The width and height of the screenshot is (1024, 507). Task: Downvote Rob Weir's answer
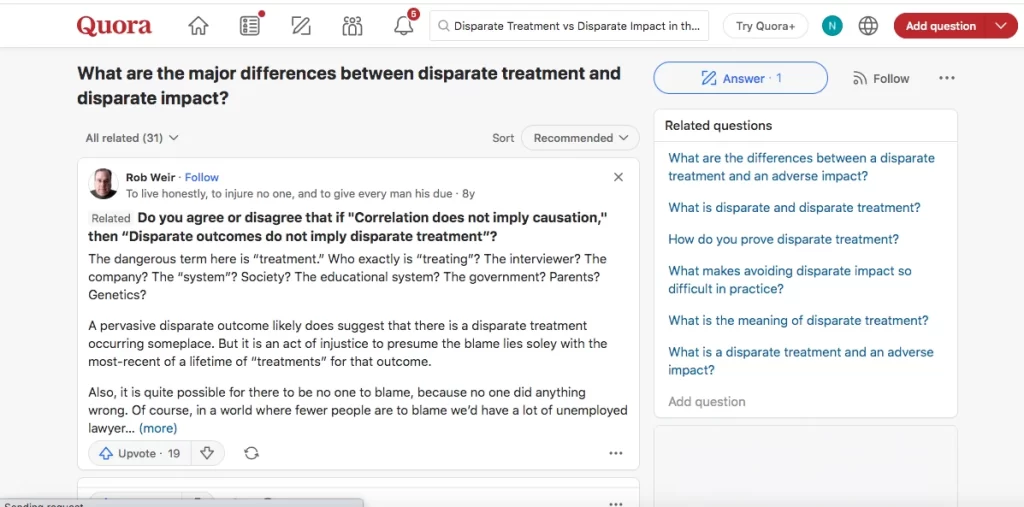[207, 453]
